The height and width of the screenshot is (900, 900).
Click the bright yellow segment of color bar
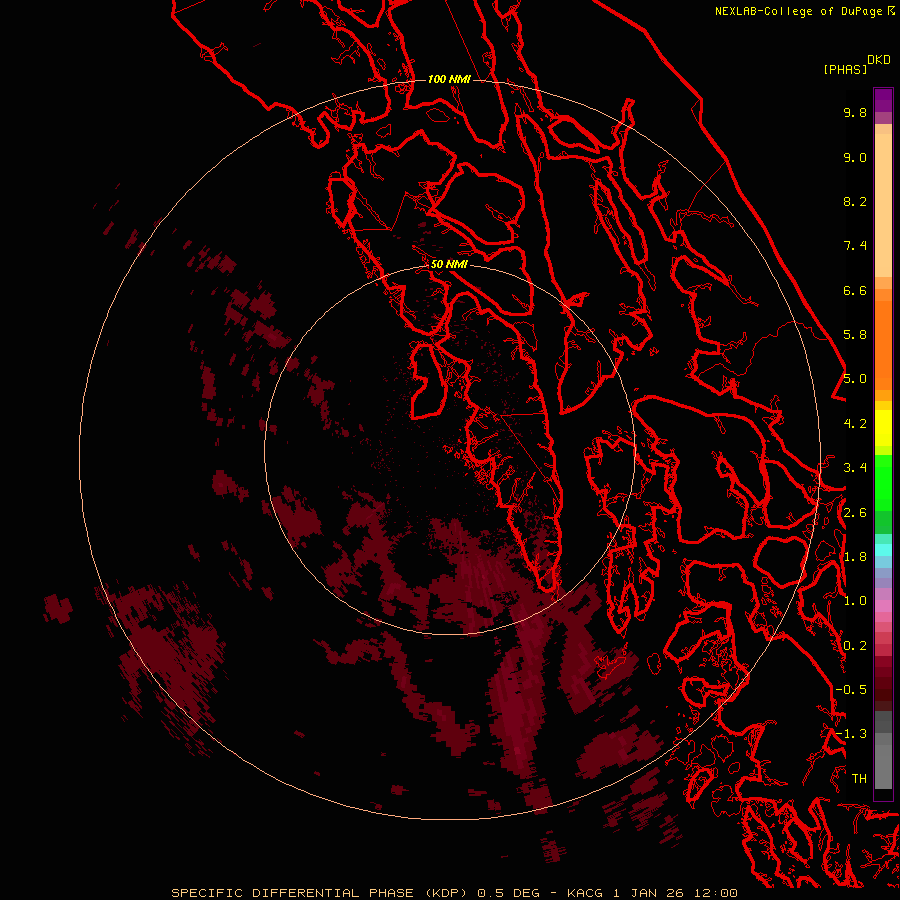coord(883,428)
